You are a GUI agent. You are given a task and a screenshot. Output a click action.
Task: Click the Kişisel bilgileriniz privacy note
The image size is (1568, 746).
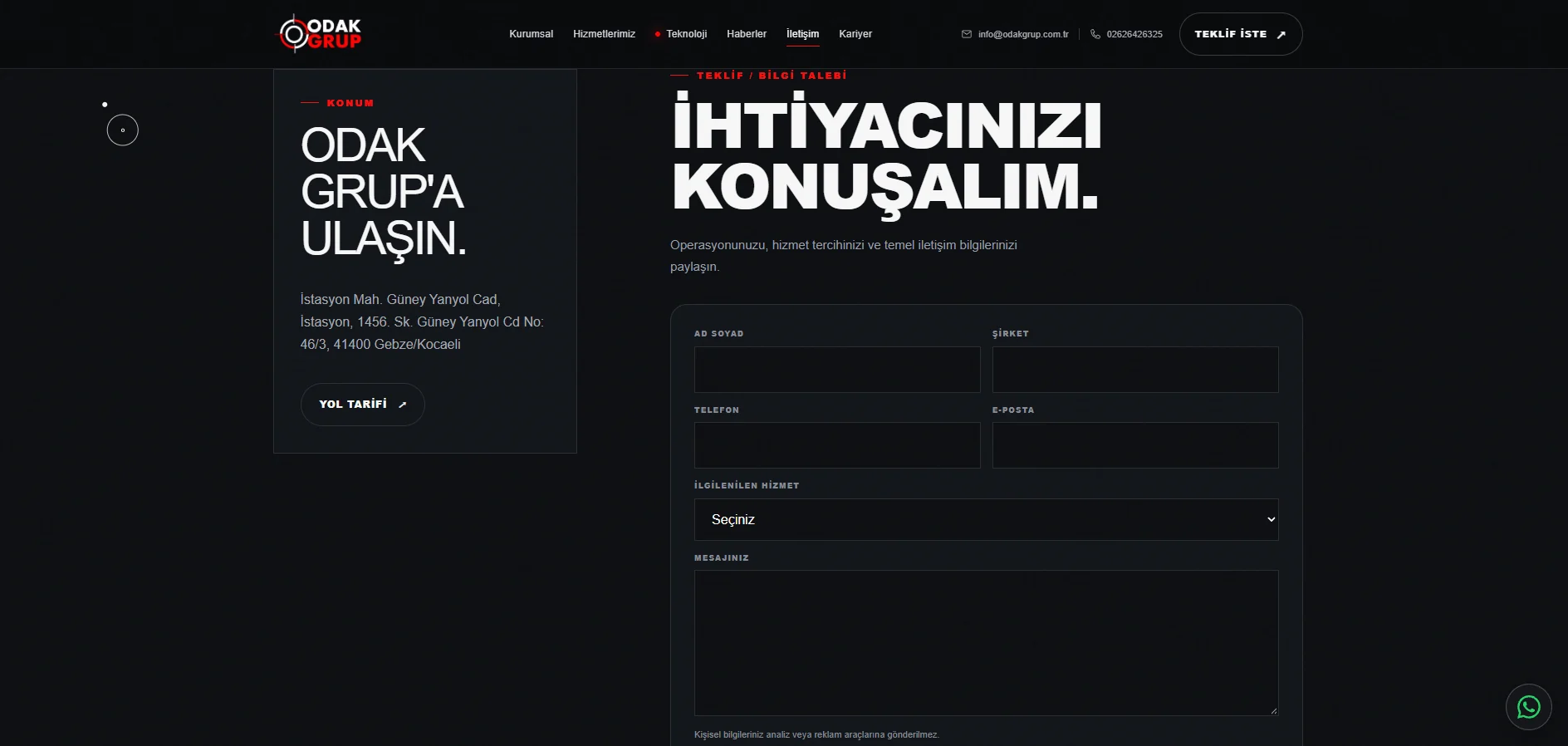816,734
